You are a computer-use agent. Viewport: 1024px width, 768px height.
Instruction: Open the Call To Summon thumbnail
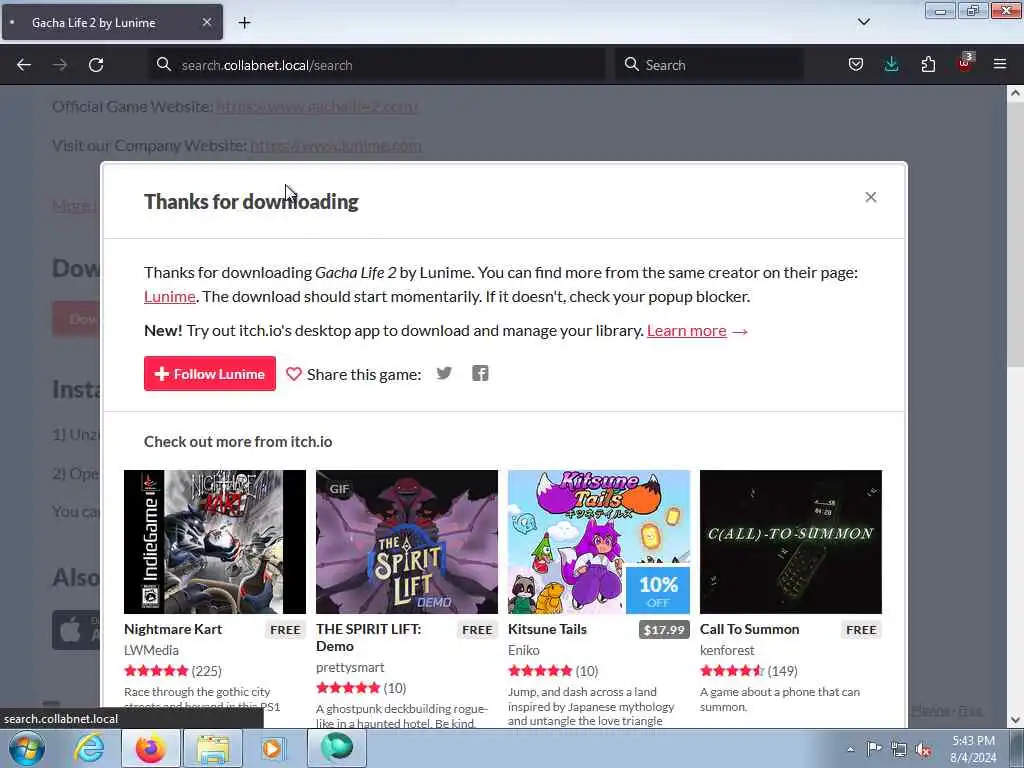[791, 542]
